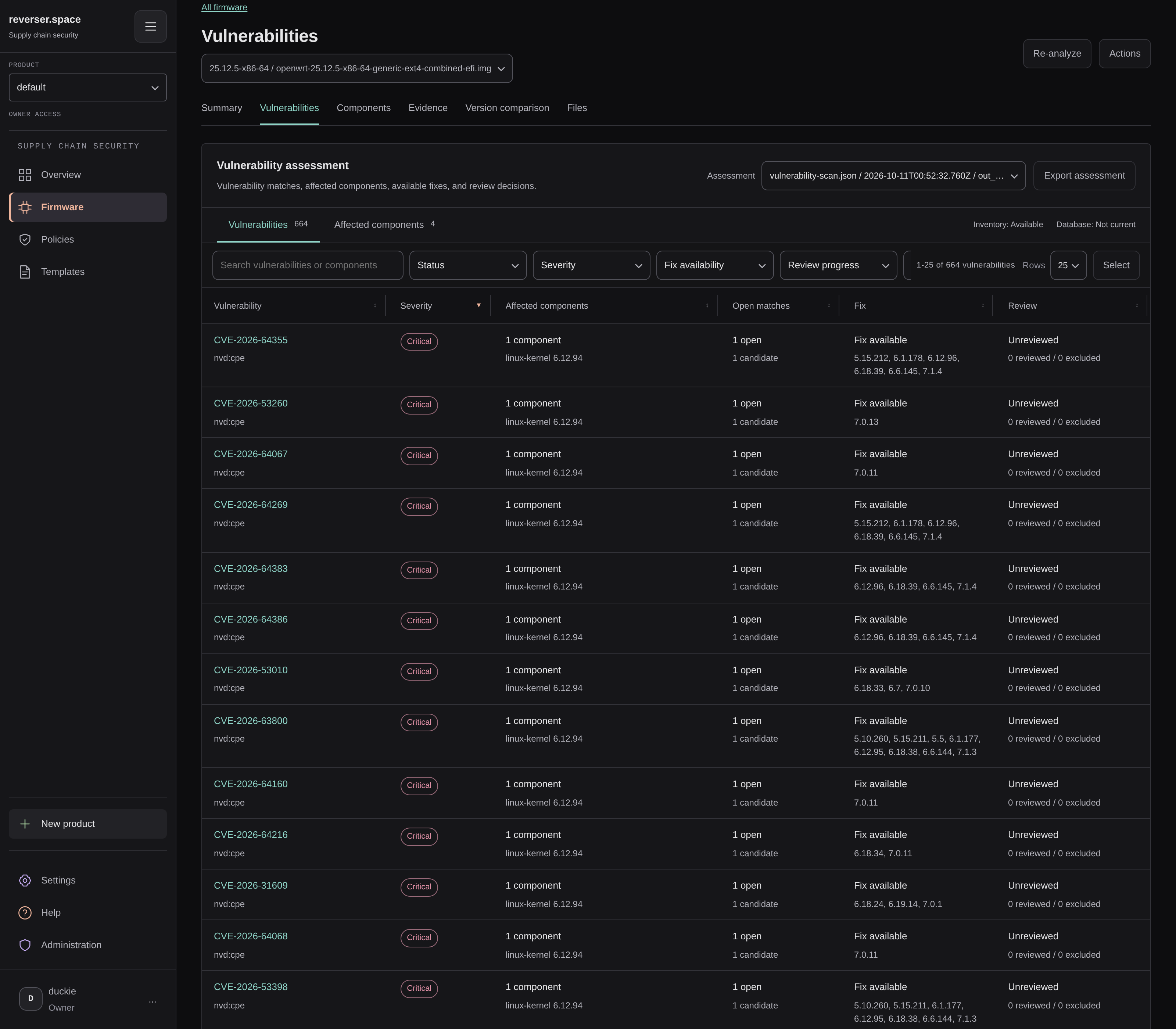The height and width of the screenshot is (1029, 1176).
Task: Click the New product button
Action: pos(88,824)
